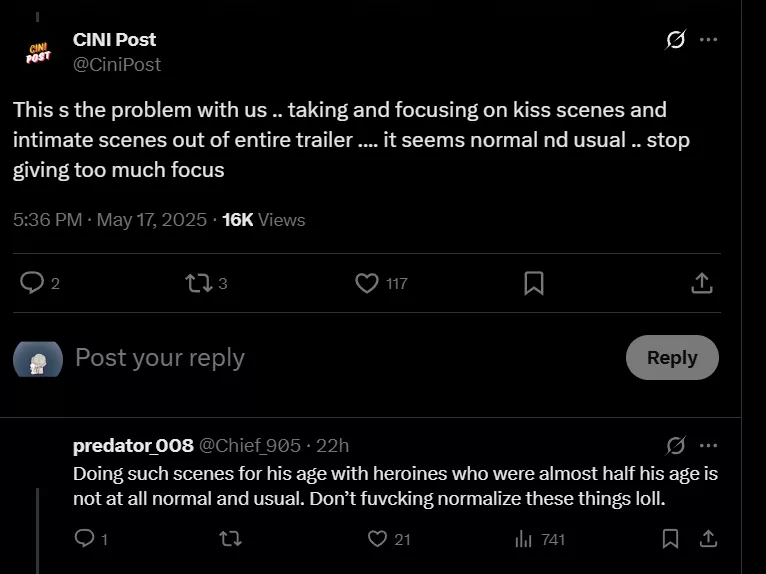766x574 pixels.
Task: Repost predator_008's comment
Action: [x=230, y=539]
